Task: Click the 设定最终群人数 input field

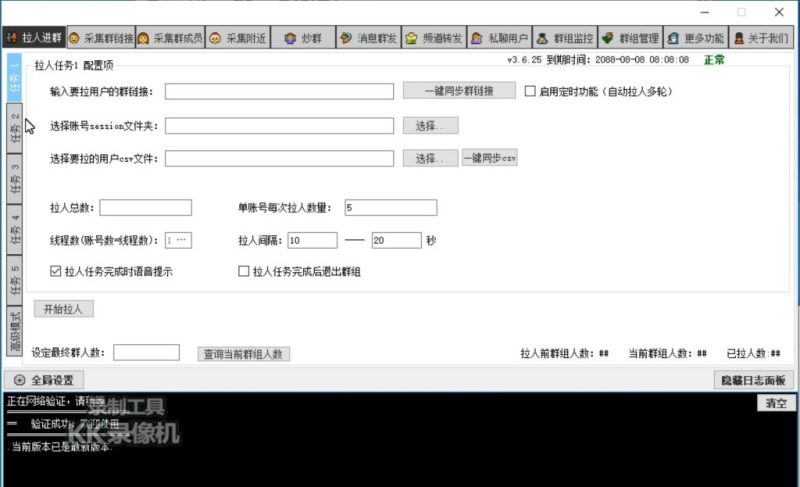Action: [x=146, y=352]
